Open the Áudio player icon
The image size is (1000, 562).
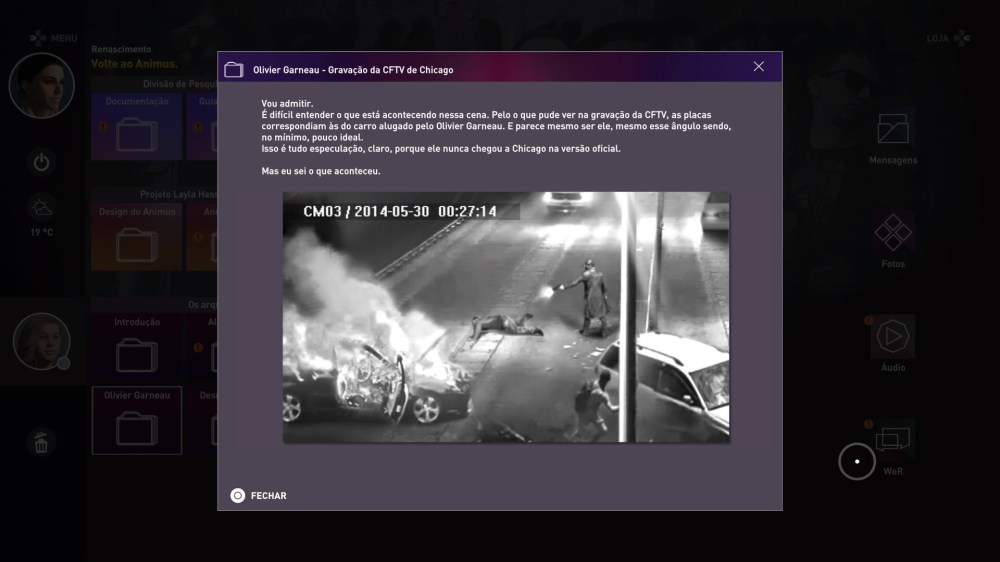[892, 337]
